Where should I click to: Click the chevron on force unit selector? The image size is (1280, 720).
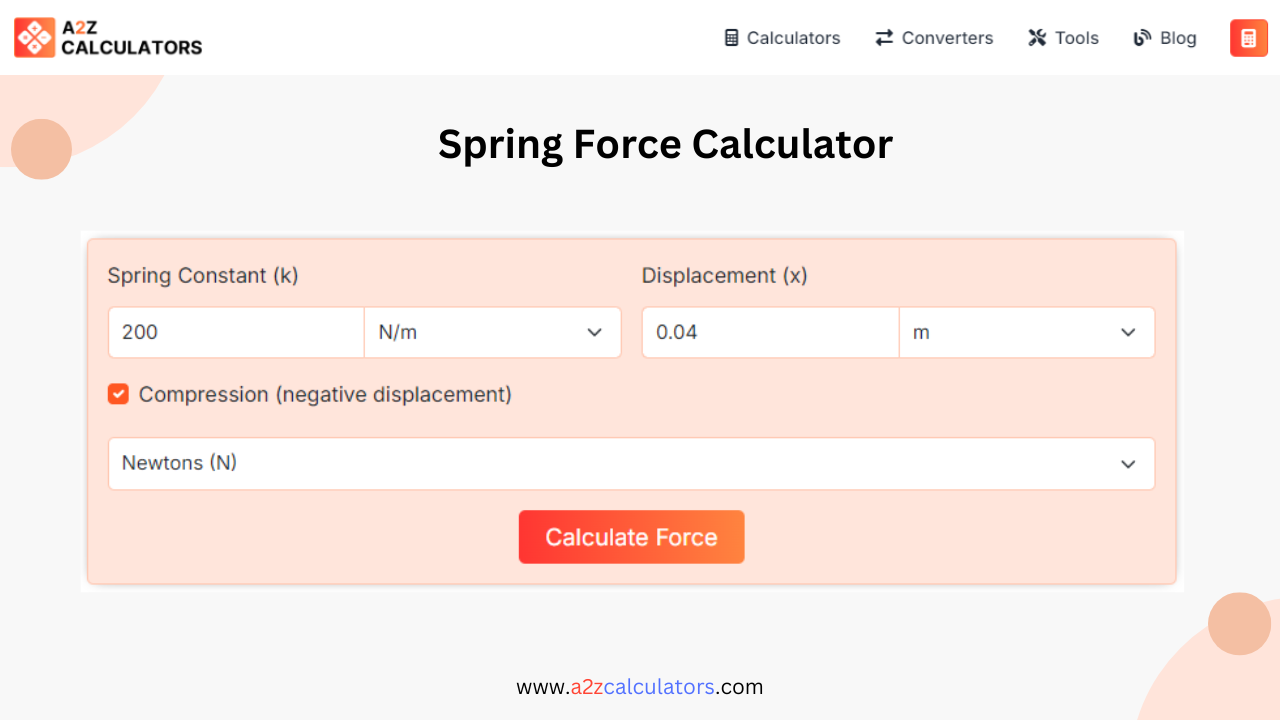click(1128, 464)
